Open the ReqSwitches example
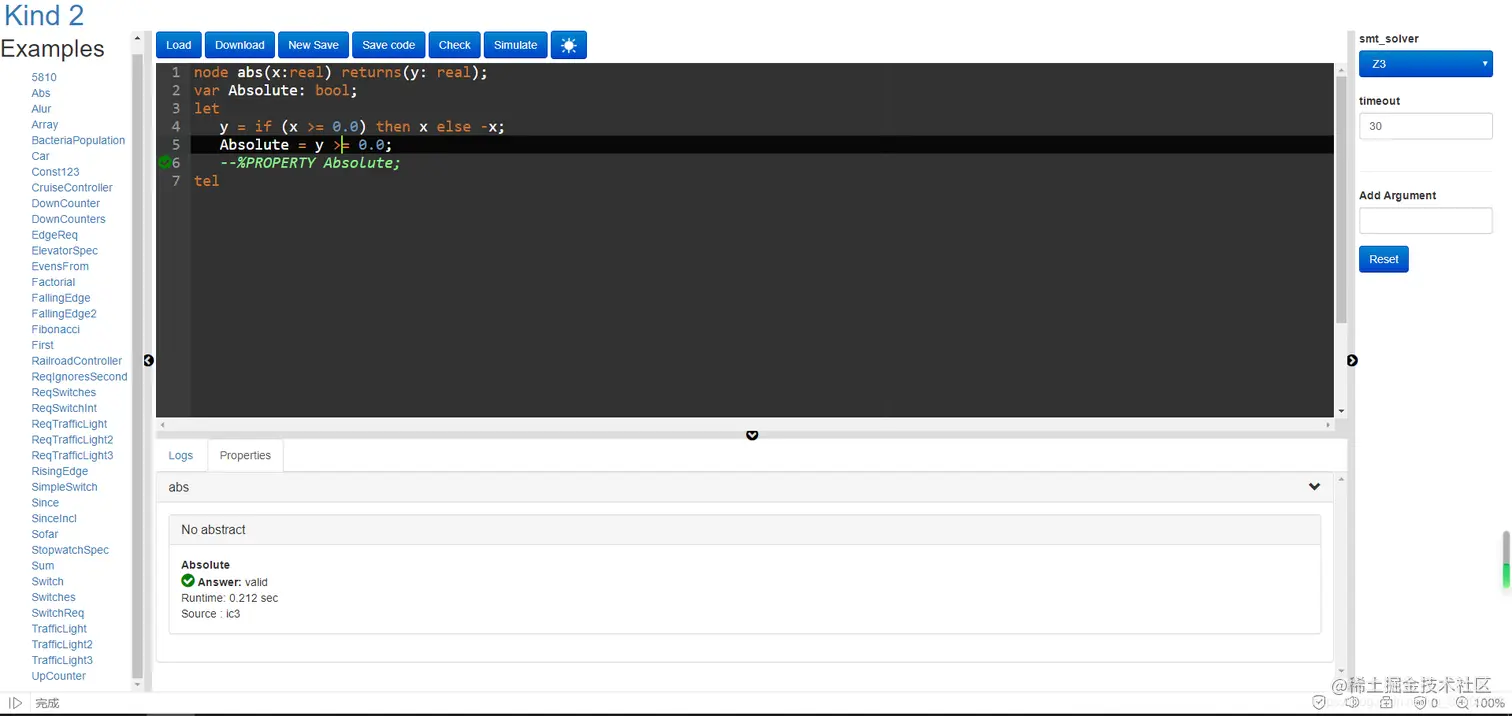 click(64, 392)
